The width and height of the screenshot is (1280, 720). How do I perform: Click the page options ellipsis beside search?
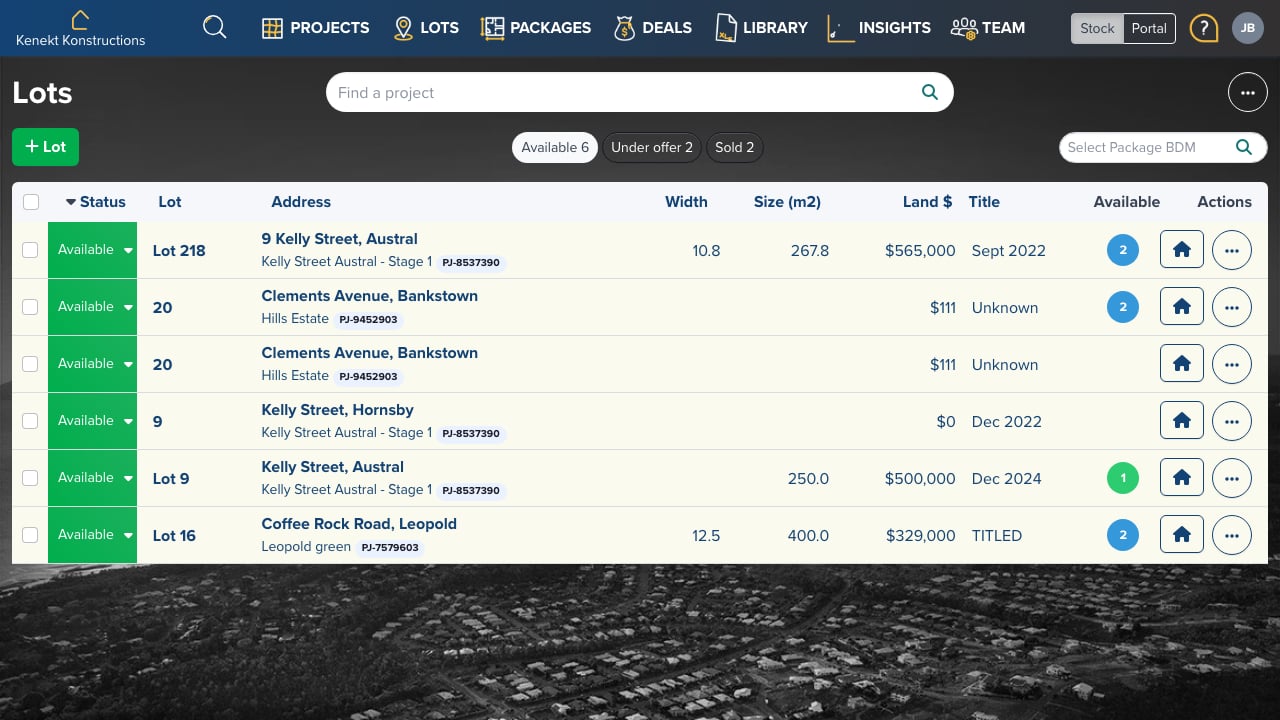(1247, 93)
